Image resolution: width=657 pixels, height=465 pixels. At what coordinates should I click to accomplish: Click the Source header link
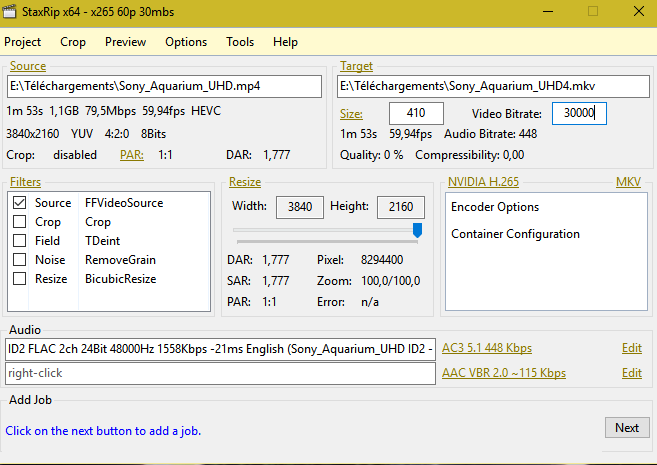(x=28, y=66)
